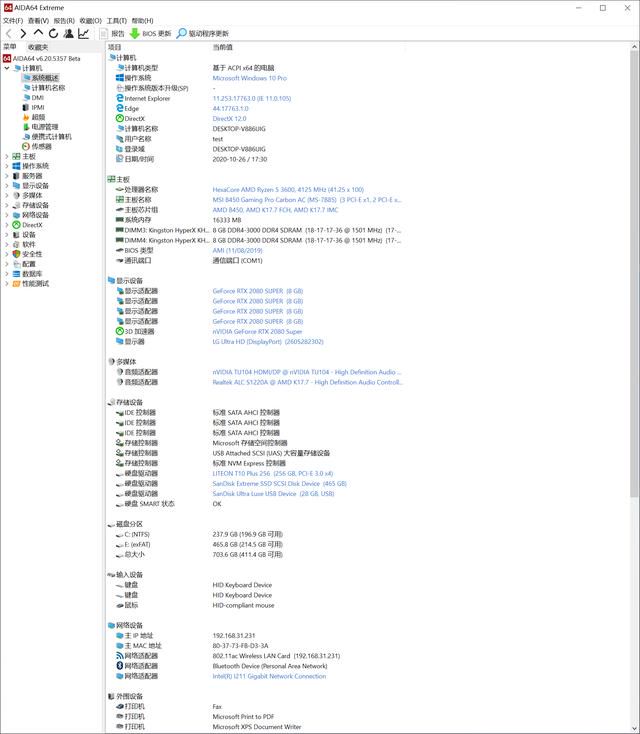Open the 查看(V) menu
640x734 pixels.
pyautogui.click(x=38, y=21)
